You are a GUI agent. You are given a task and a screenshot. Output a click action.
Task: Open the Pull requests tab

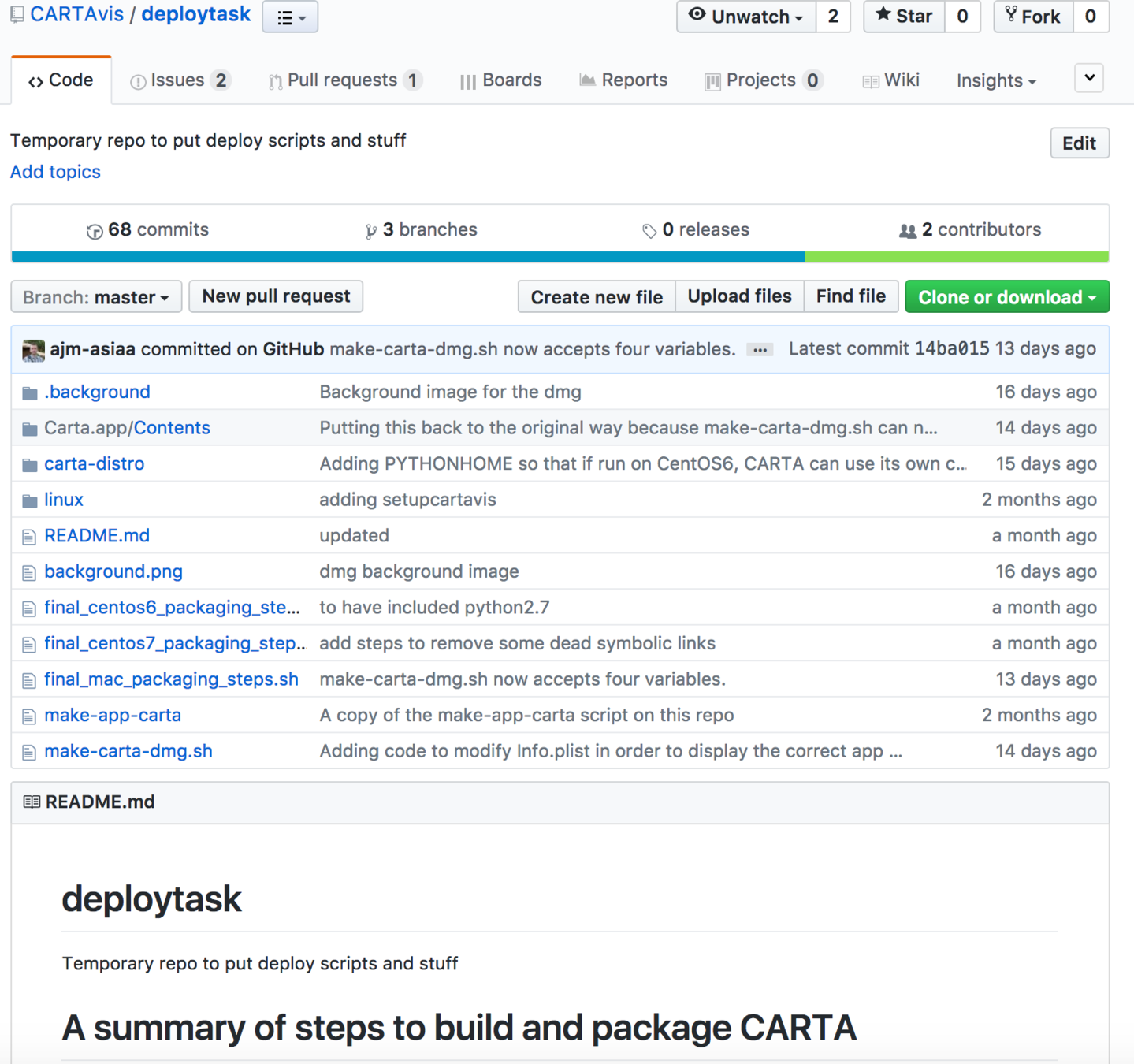(344, 80)
